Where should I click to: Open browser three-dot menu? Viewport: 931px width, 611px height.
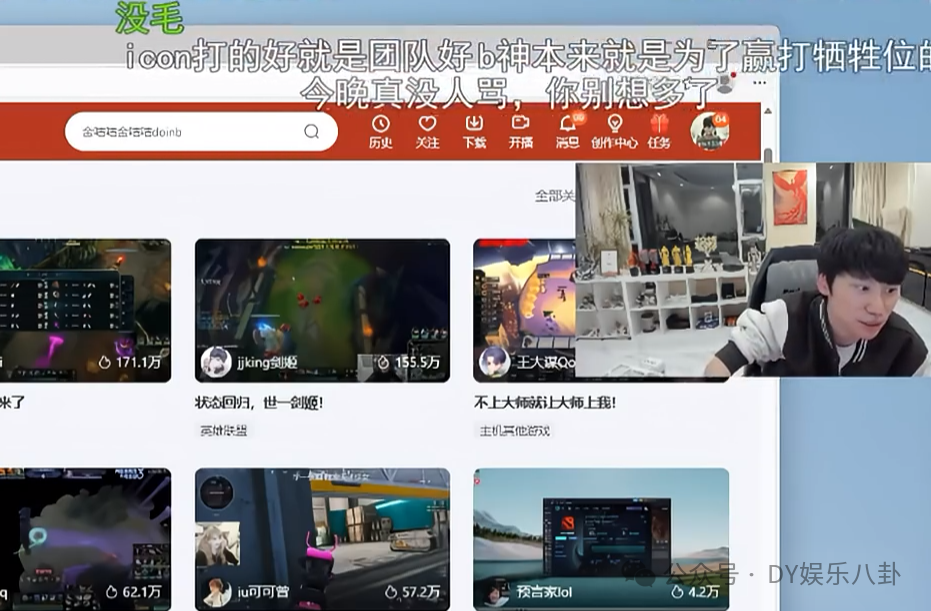[x=759, y=83]
